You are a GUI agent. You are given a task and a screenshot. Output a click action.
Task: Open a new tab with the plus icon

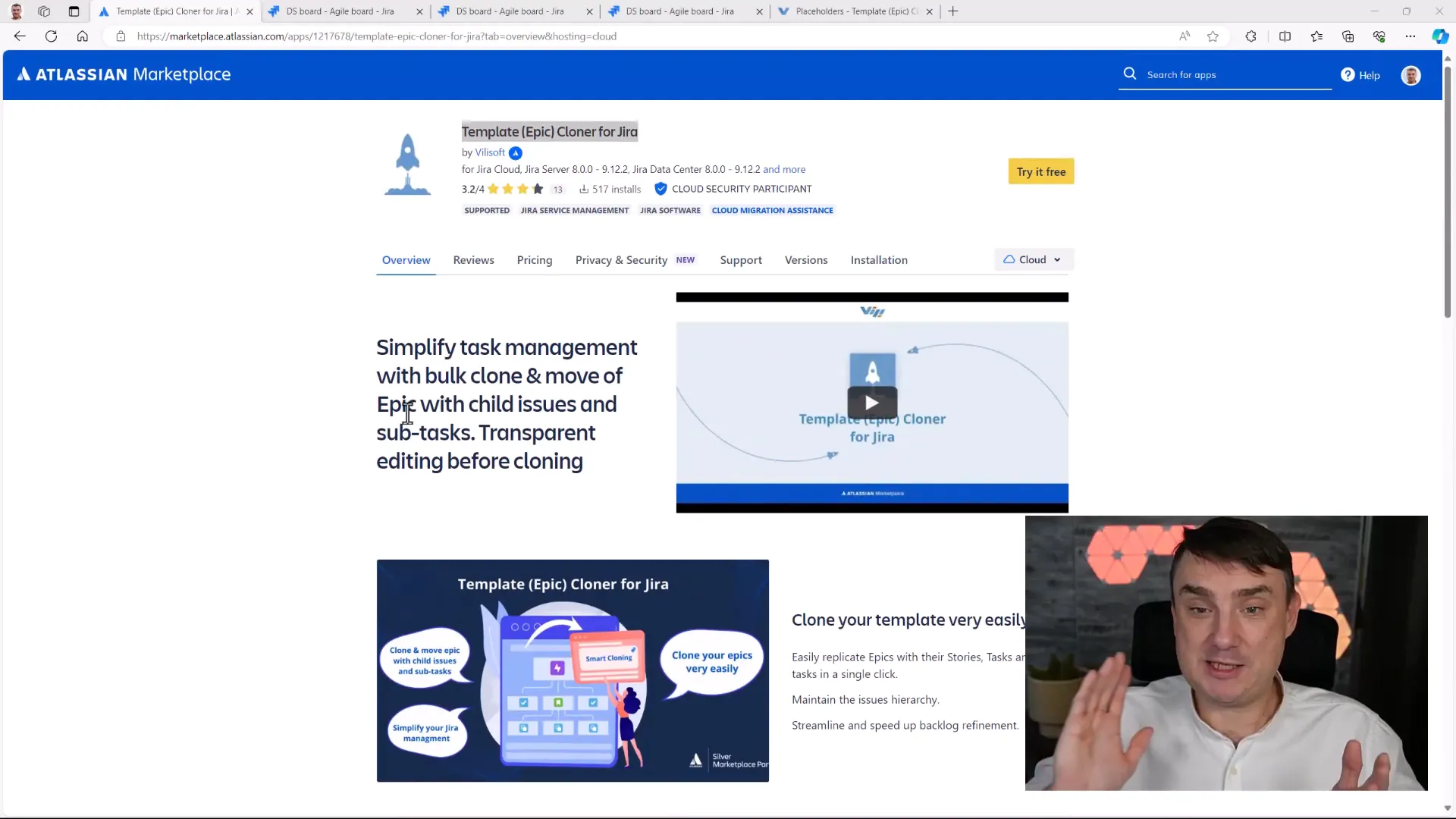click(953, 11)
